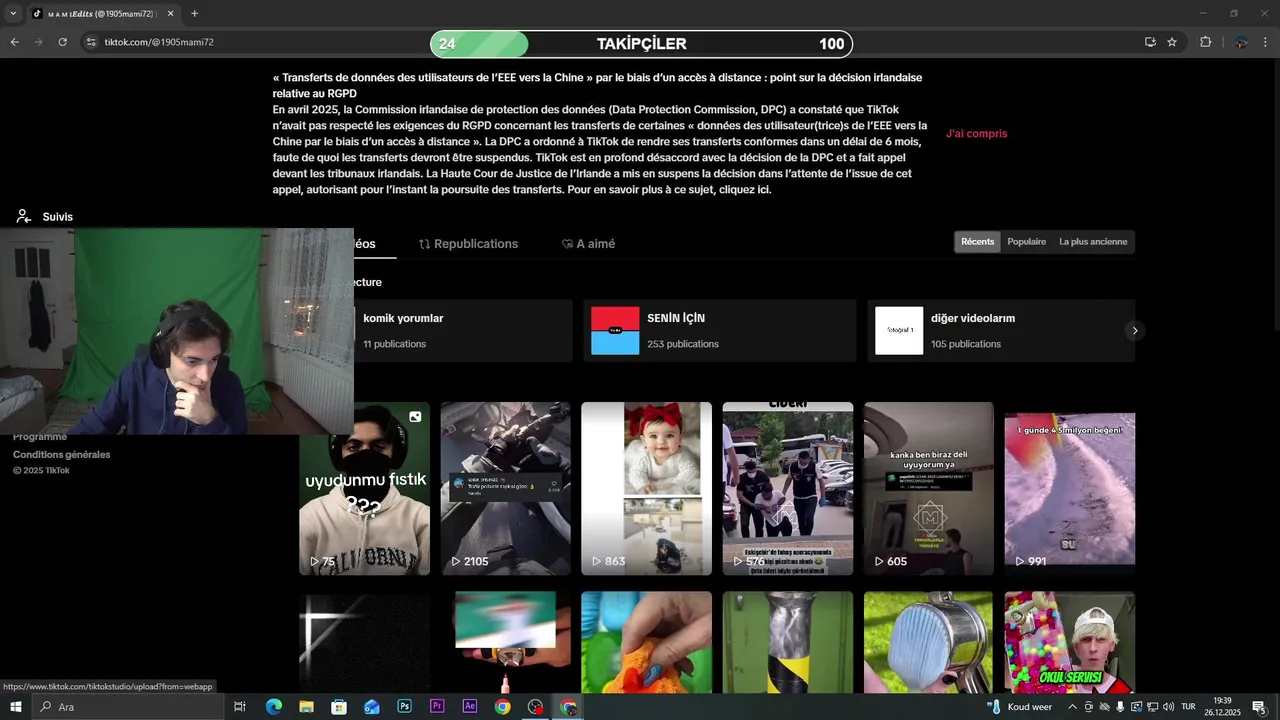Click the Programme footer link

[40, 437]
